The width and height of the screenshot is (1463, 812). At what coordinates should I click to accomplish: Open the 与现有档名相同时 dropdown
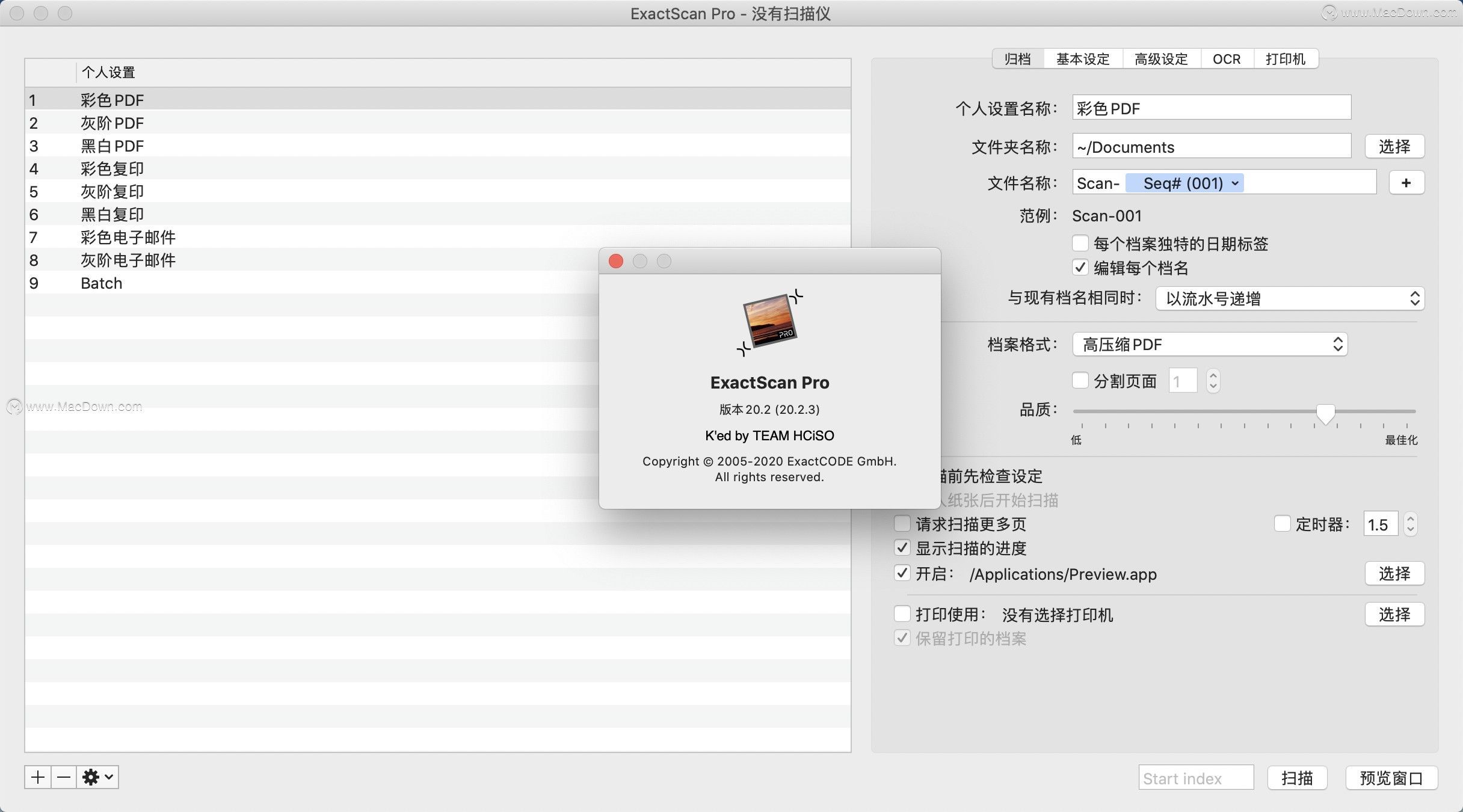point(1290,298)
